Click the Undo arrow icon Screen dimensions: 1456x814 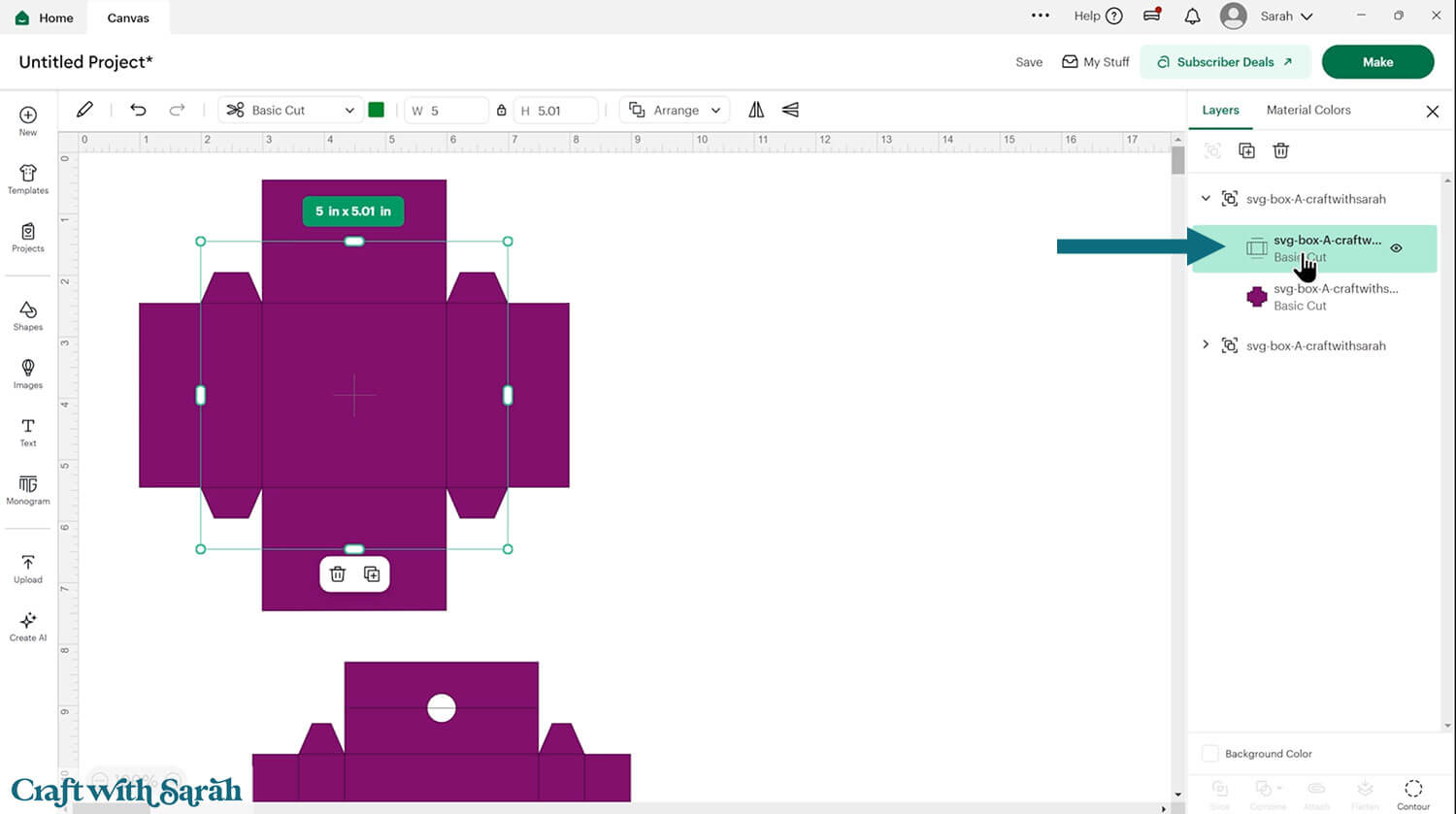[138, 110]
